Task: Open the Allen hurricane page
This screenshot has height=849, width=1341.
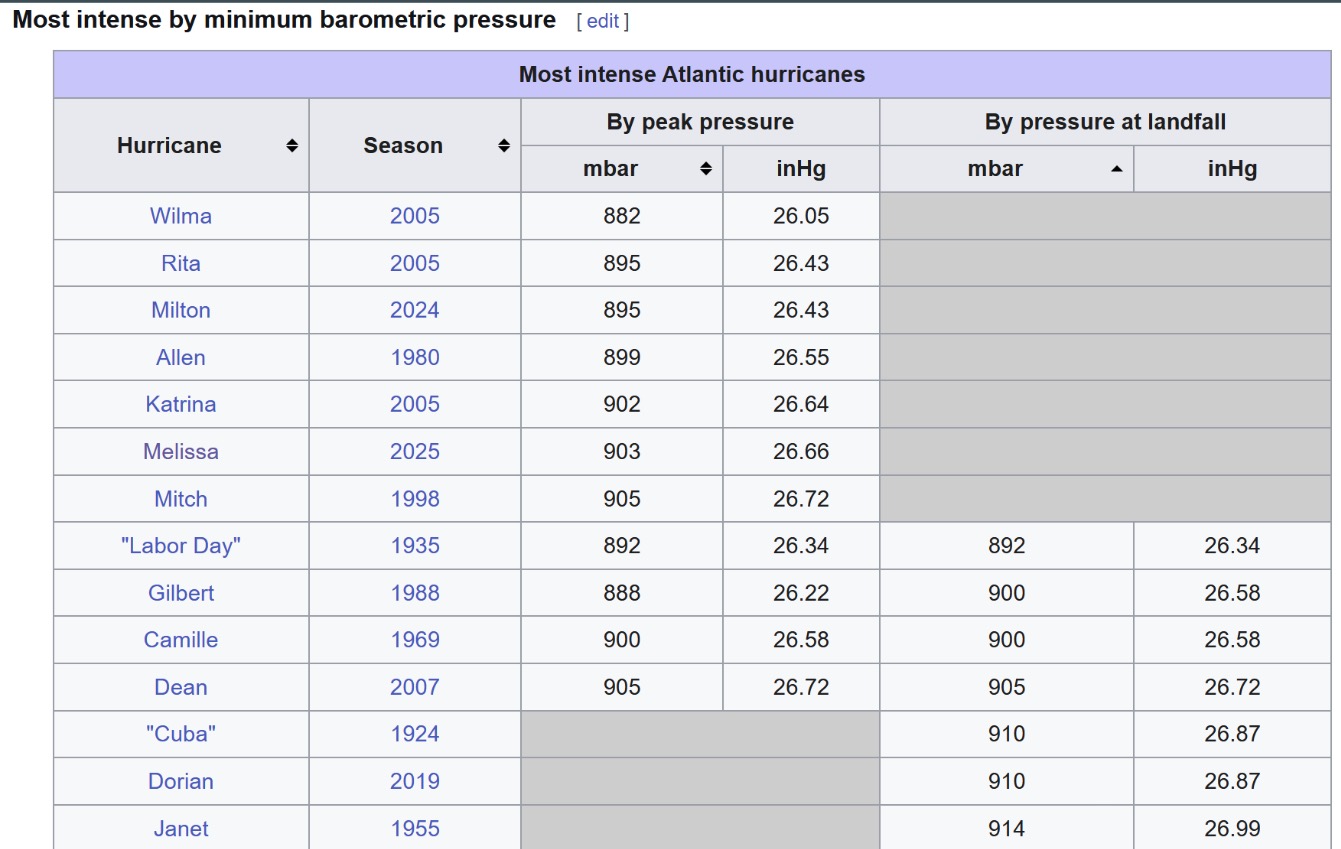Action: pyautogui.click(x=181, y=357)
